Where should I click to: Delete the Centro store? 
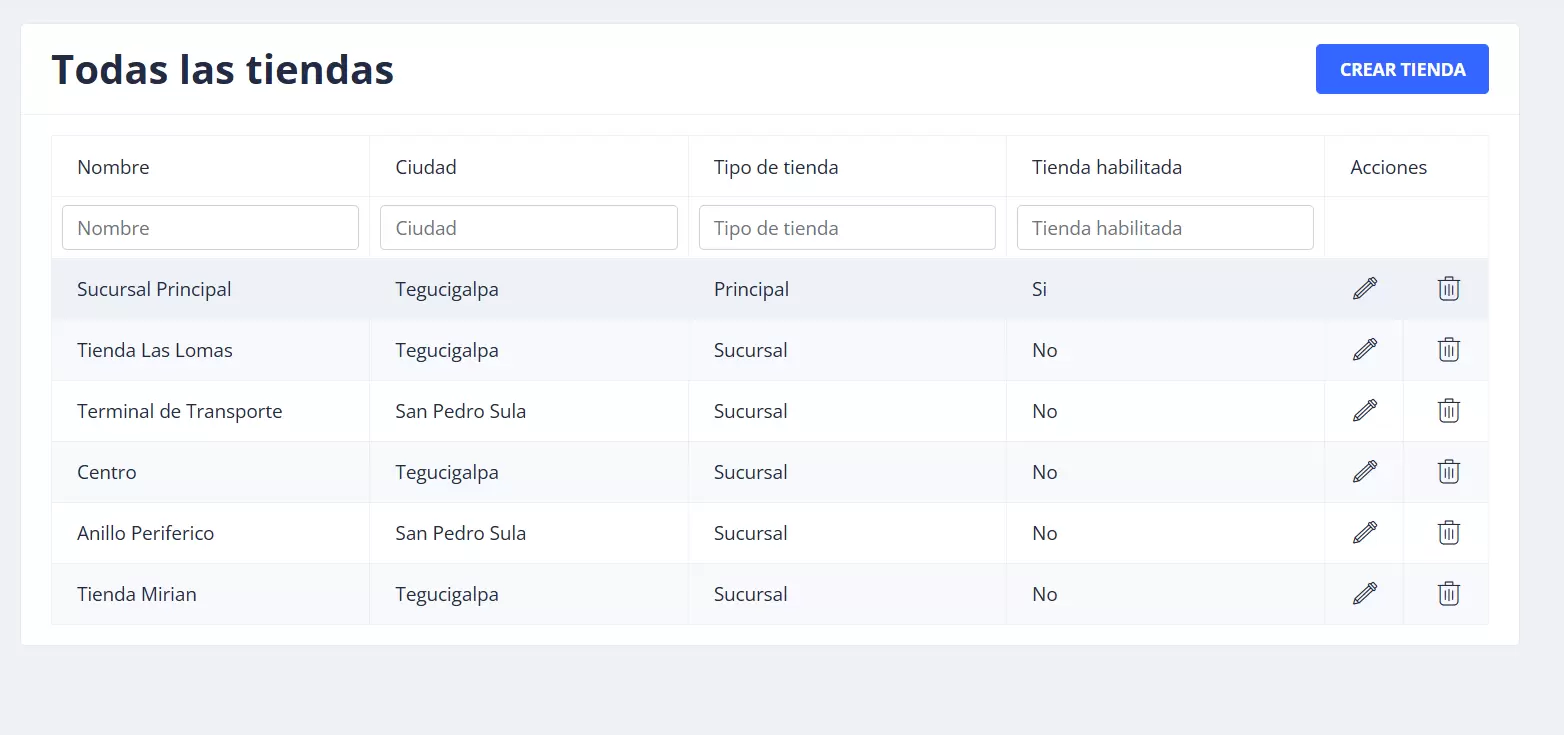(1448, 472)
